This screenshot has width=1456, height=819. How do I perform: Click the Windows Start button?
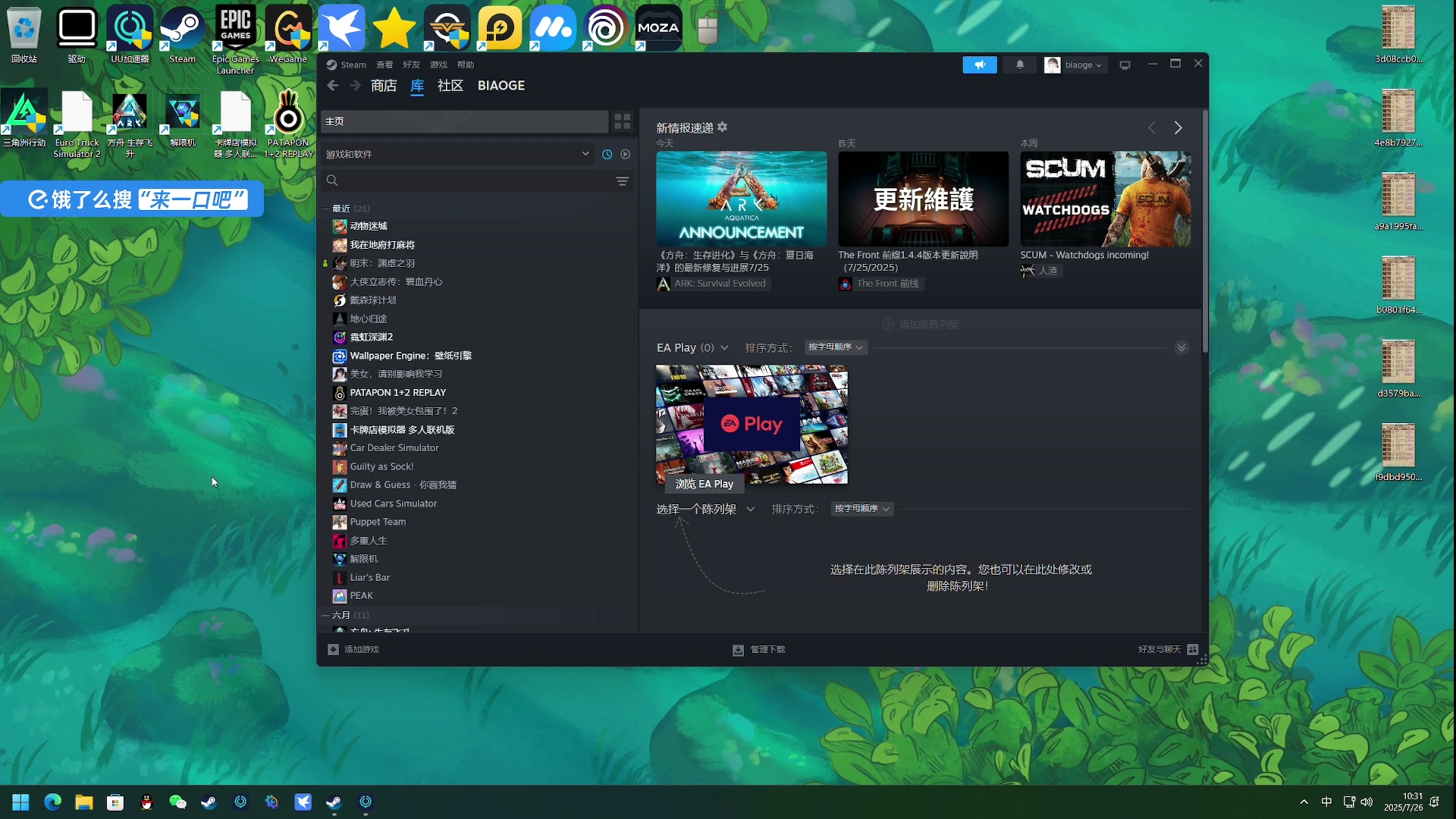pos(20,802)
